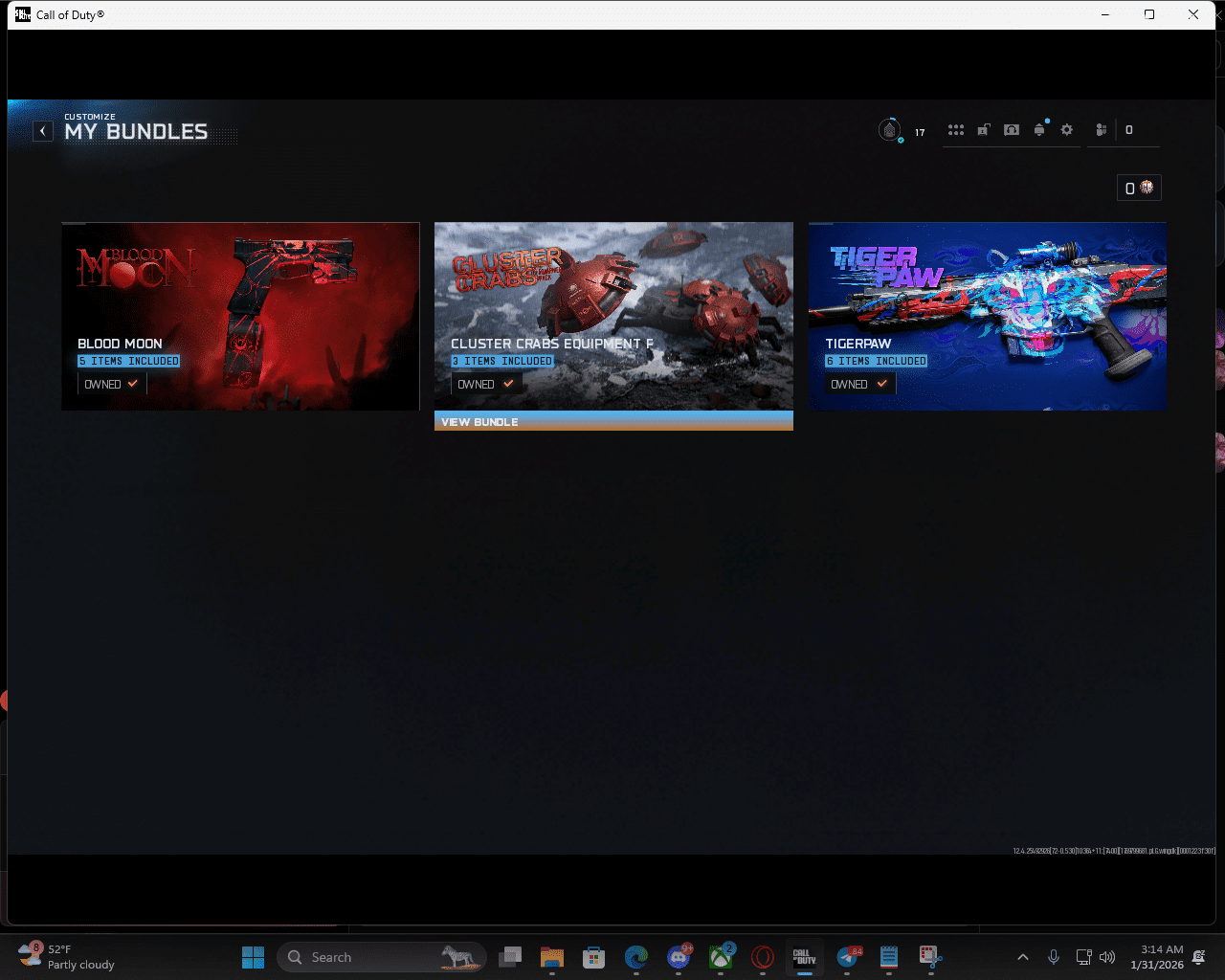This screenshot has width=1225, height=980.
Task: Open the headset voice chat icon
Action: [1012, 130]
